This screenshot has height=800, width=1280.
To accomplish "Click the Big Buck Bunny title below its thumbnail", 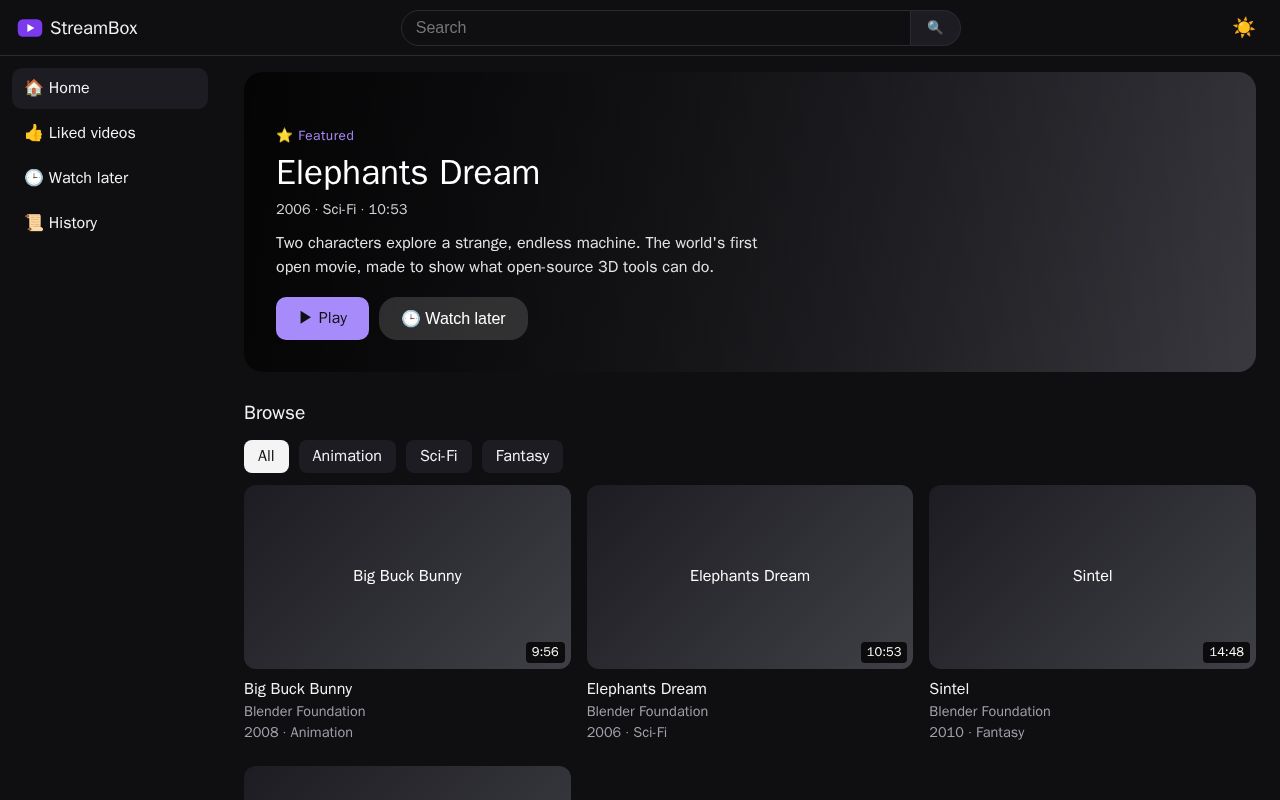I will pyautogui.click(x=298, y=689).
